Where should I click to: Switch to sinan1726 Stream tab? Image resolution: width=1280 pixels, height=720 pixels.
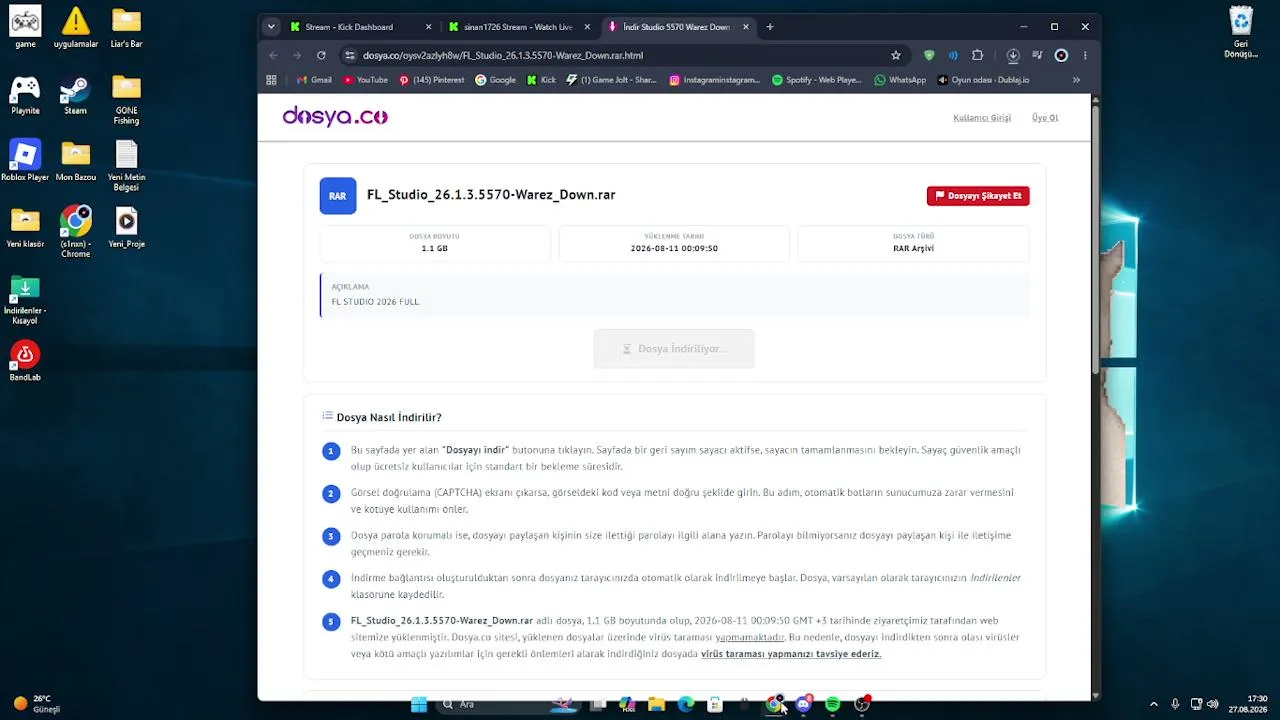[519, 27]
